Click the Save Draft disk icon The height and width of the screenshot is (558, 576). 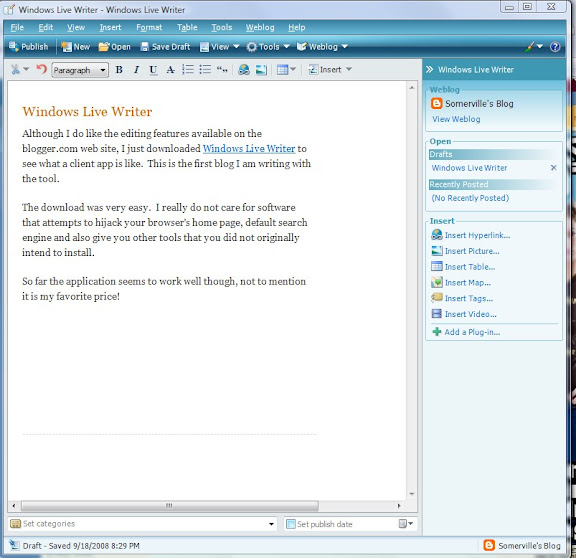tap(144, 47)
